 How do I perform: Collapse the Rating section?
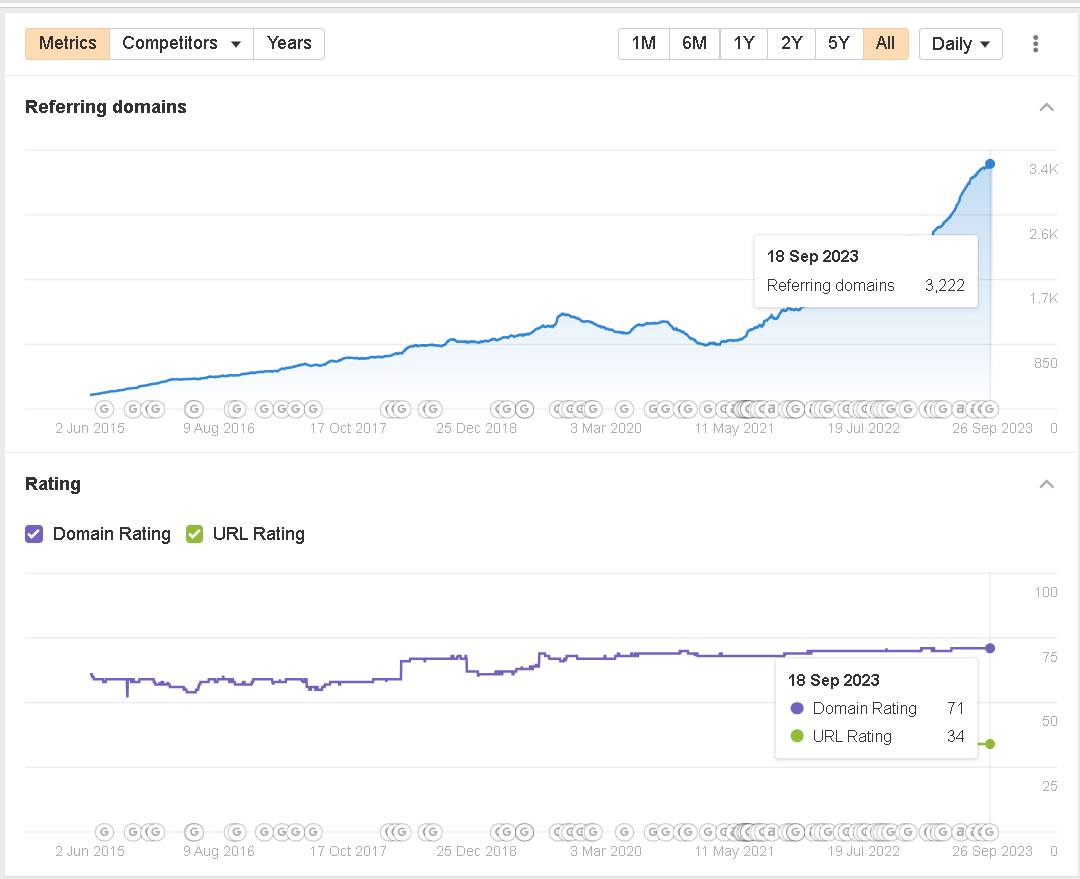pos(1046,484)
